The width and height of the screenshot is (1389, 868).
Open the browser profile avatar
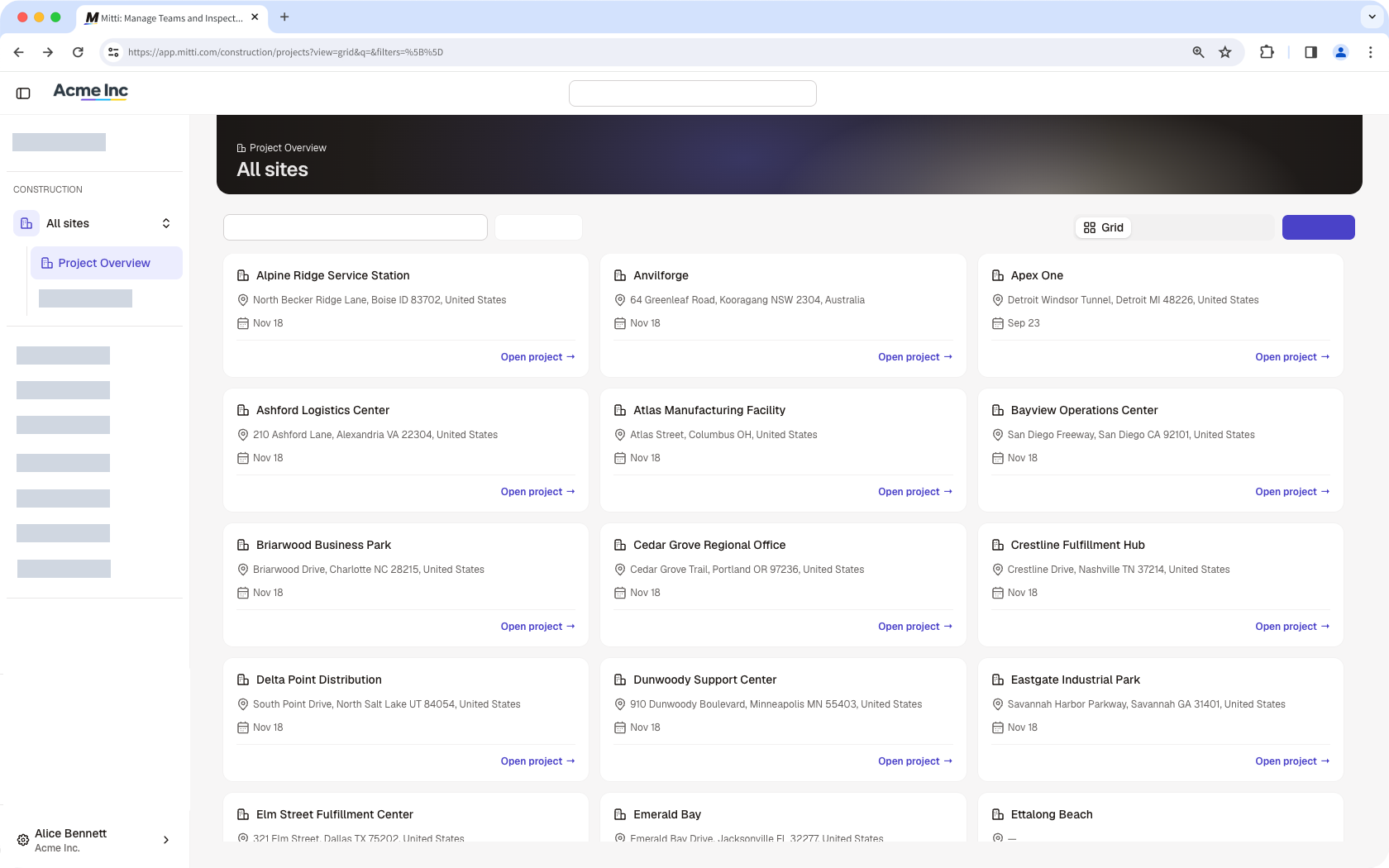coord(1341,52)
